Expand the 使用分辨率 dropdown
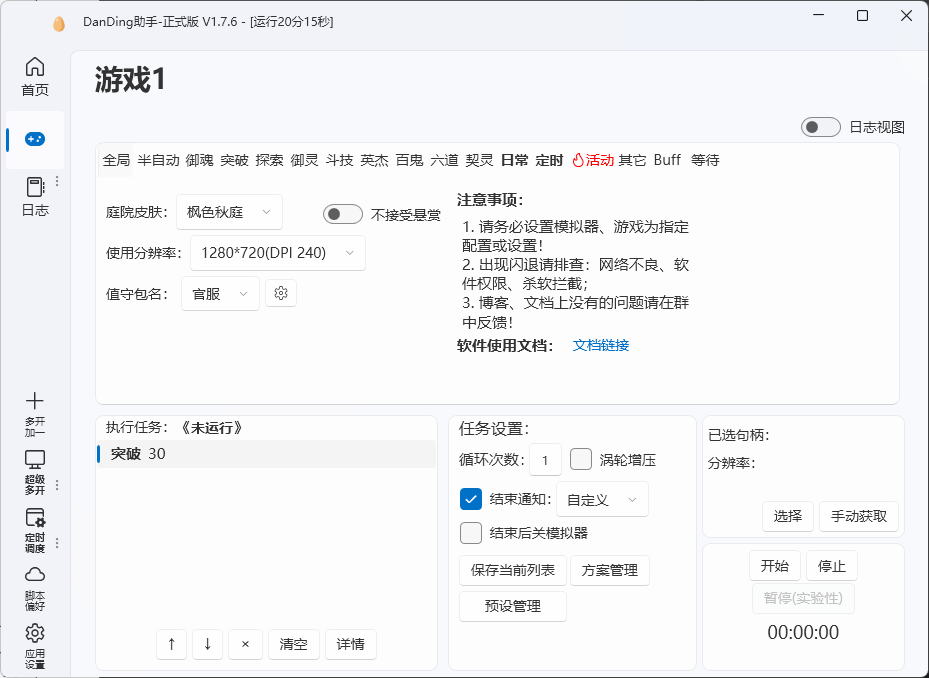Viewport: 929px width, 678px height. point(277,253)
